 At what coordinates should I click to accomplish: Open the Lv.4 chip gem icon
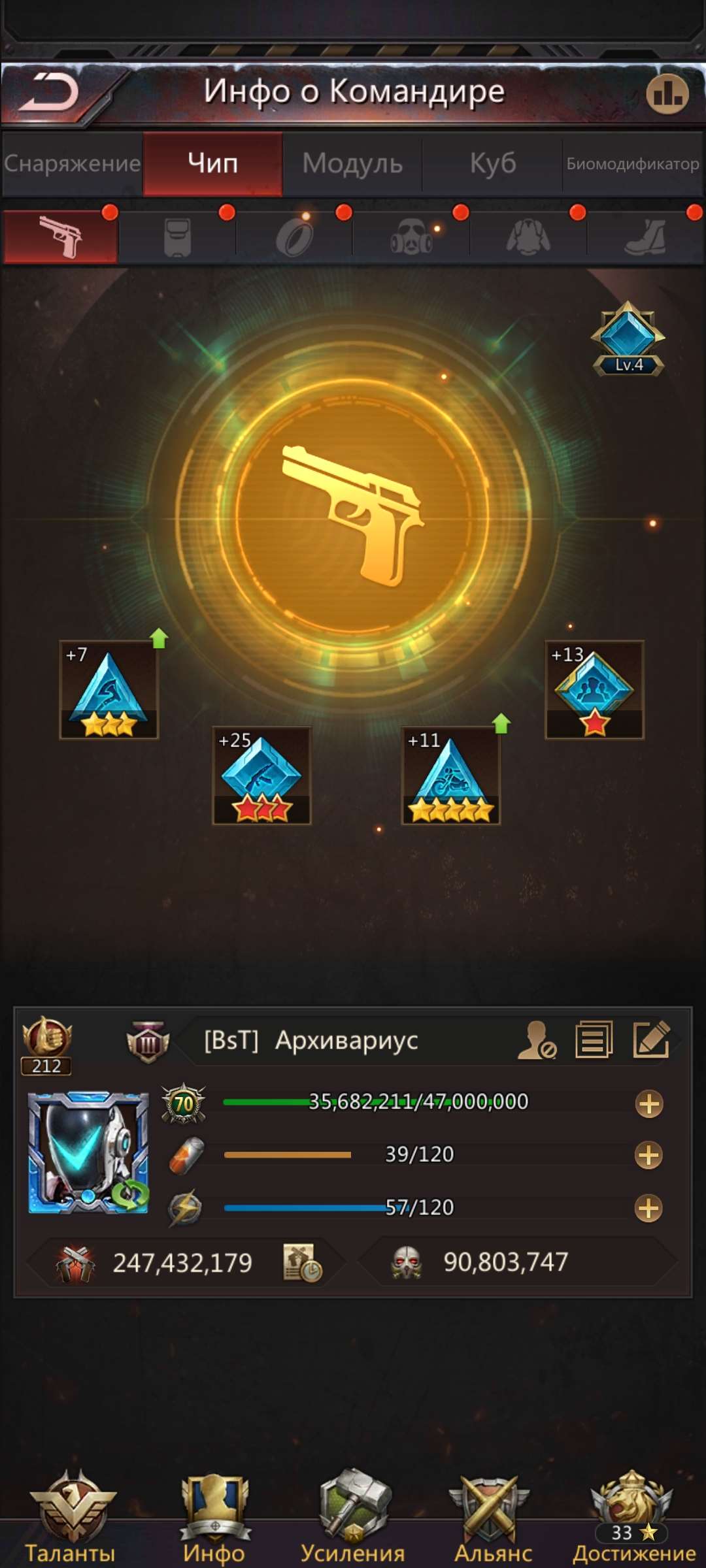point(628,339)
